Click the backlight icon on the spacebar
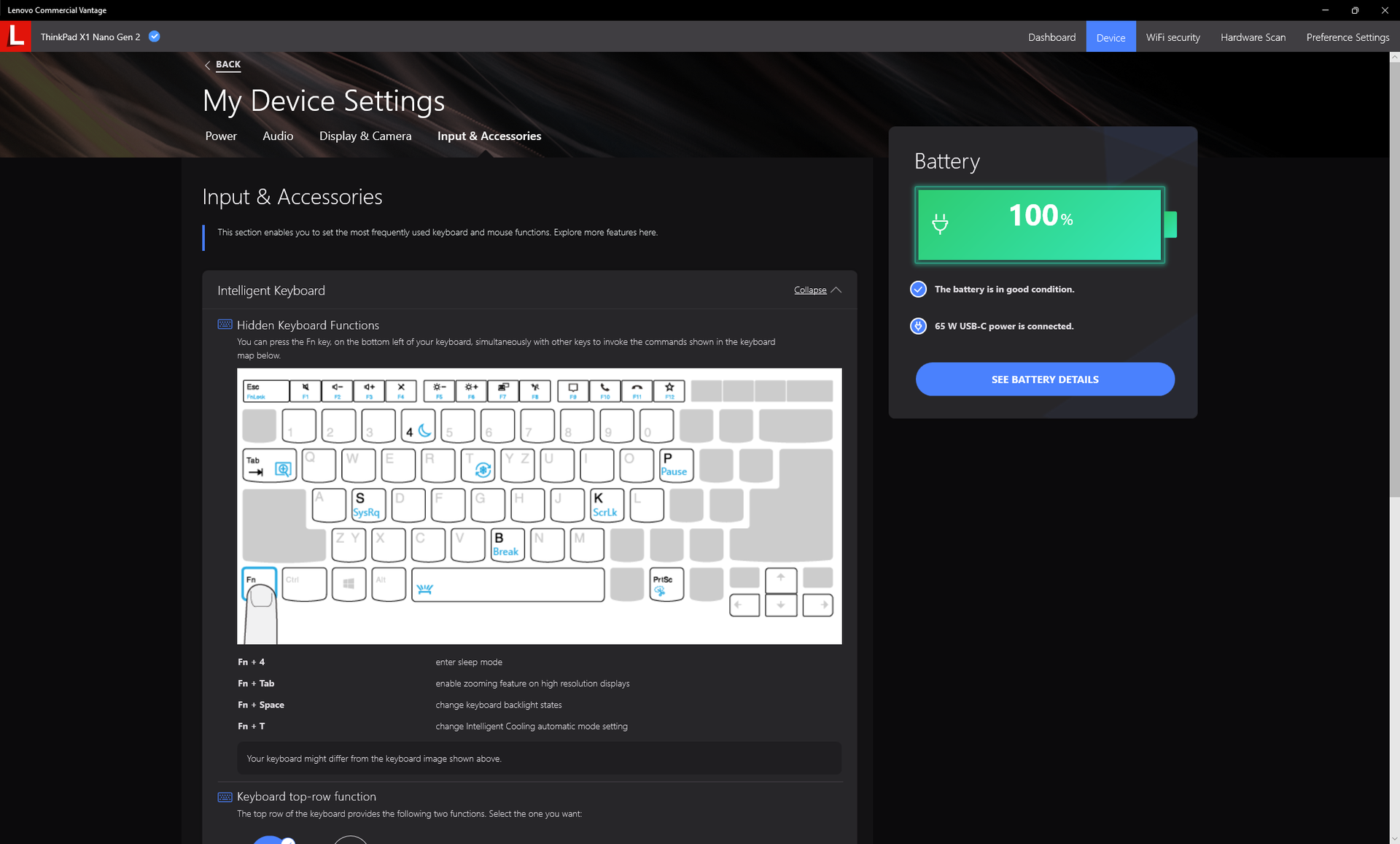1400x844 pixels. (x=425, y=588)
